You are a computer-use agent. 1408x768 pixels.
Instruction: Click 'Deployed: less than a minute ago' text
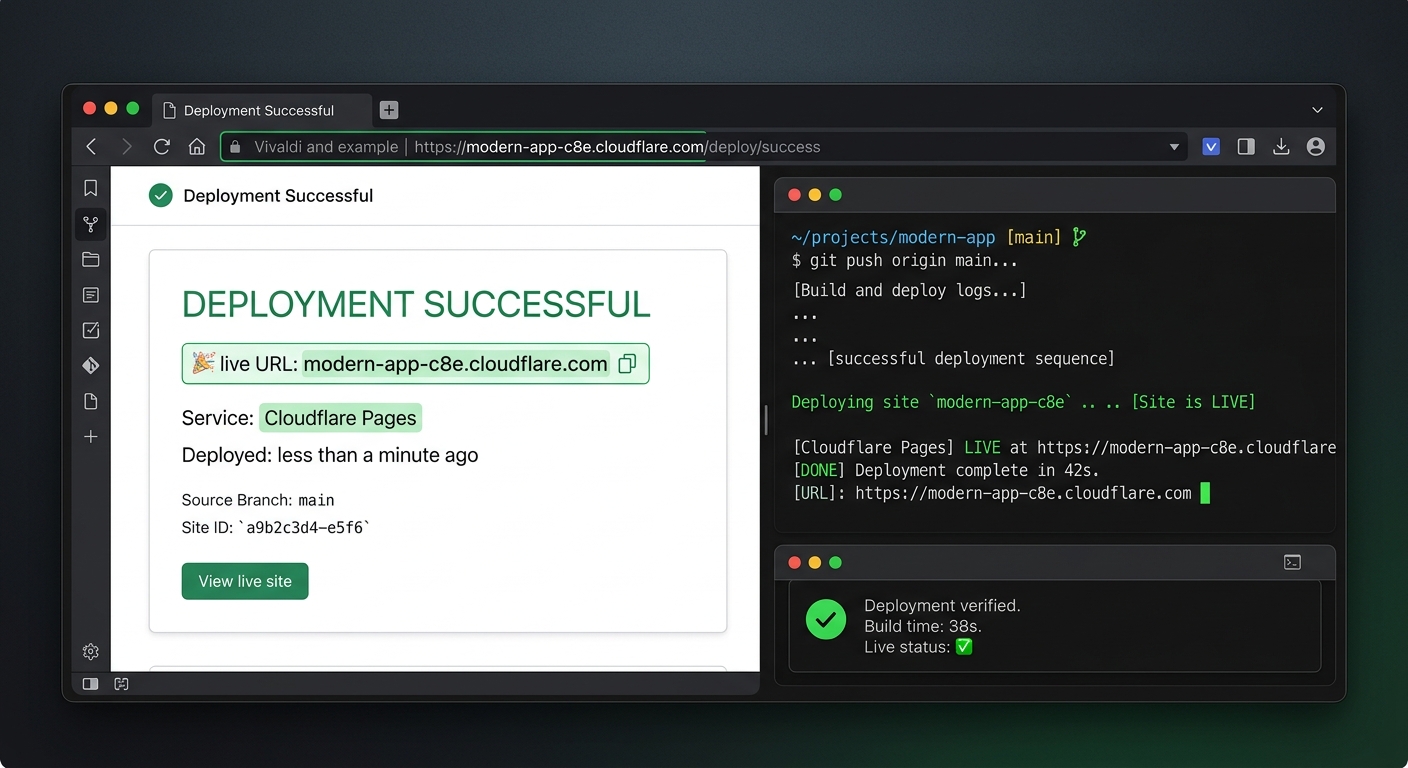tap(330, 455)
